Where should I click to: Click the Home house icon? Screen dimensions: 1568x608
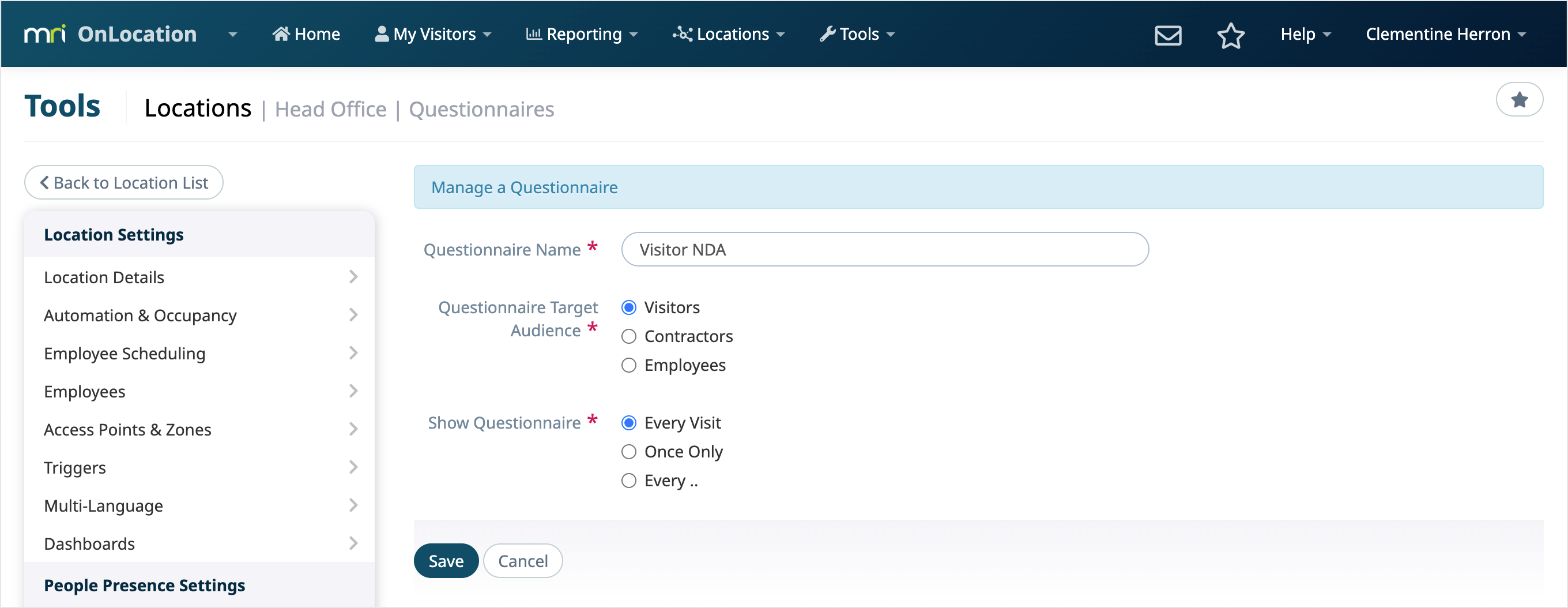(281, 33)
